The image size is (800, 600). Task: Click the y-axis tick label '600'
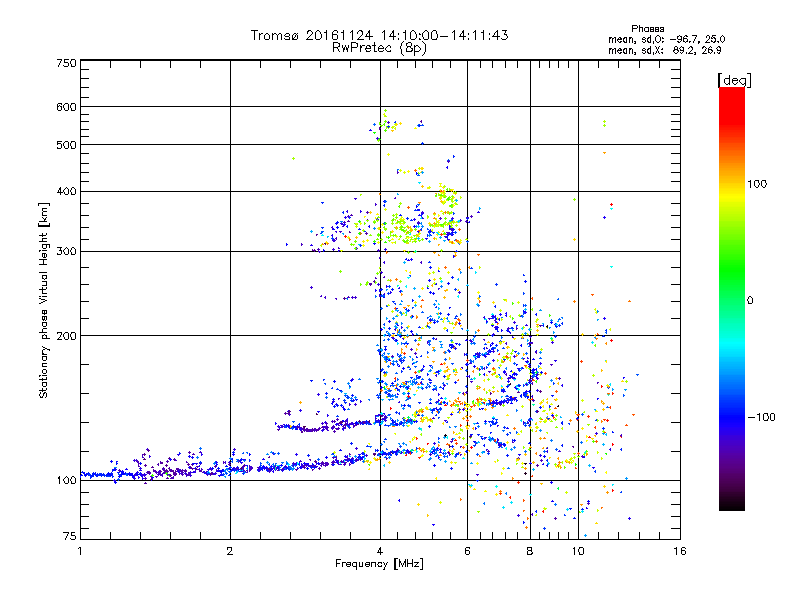(66, 107)
